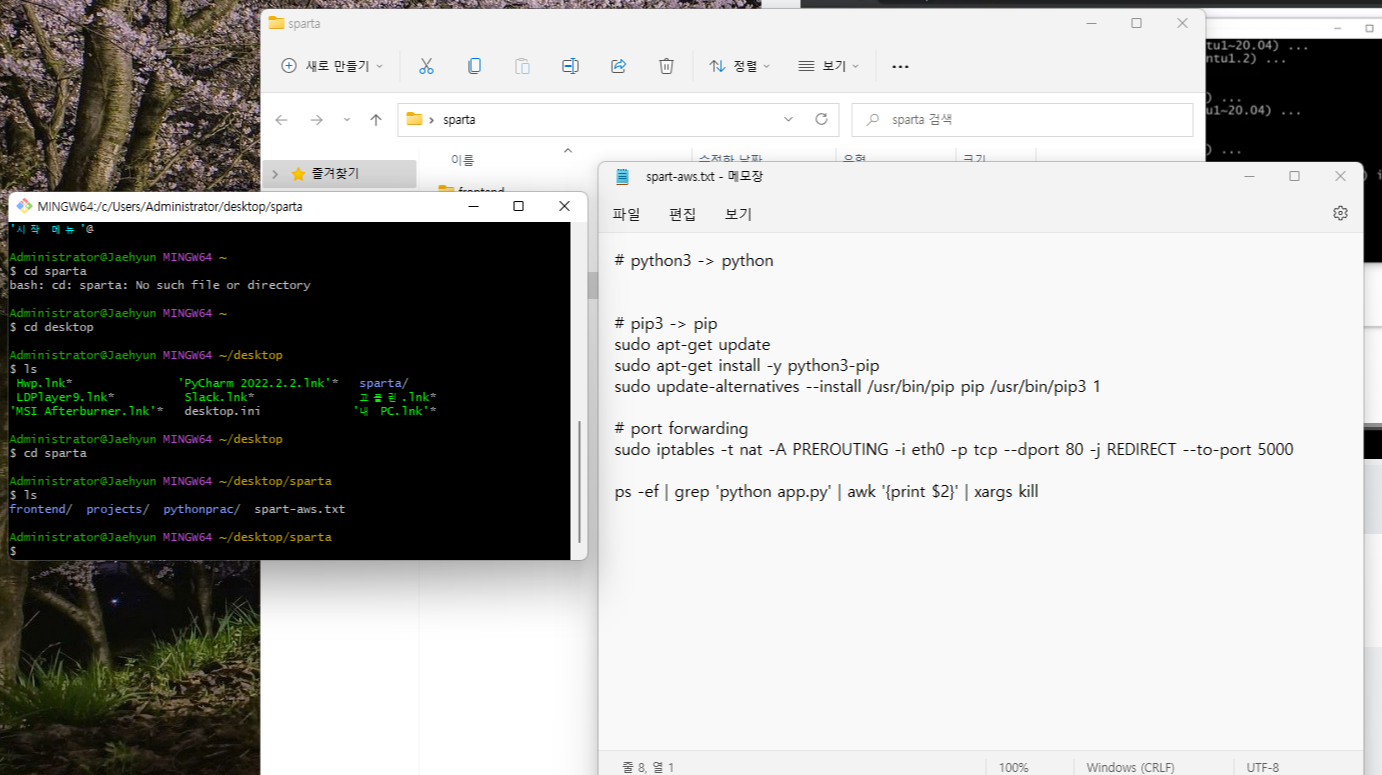Screen dimensions: 1382x775
Task: Click the chevron before sparta in the address path
Action: (431, 120)
